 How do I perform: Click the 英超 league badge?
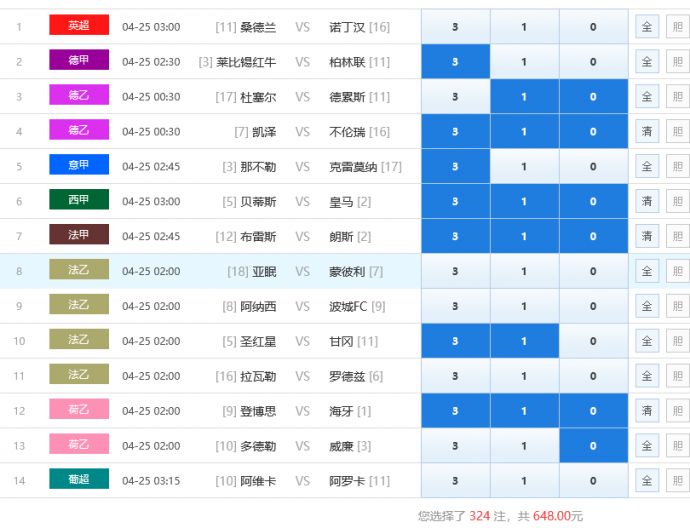pyautogui.click(x=79, y=26)
